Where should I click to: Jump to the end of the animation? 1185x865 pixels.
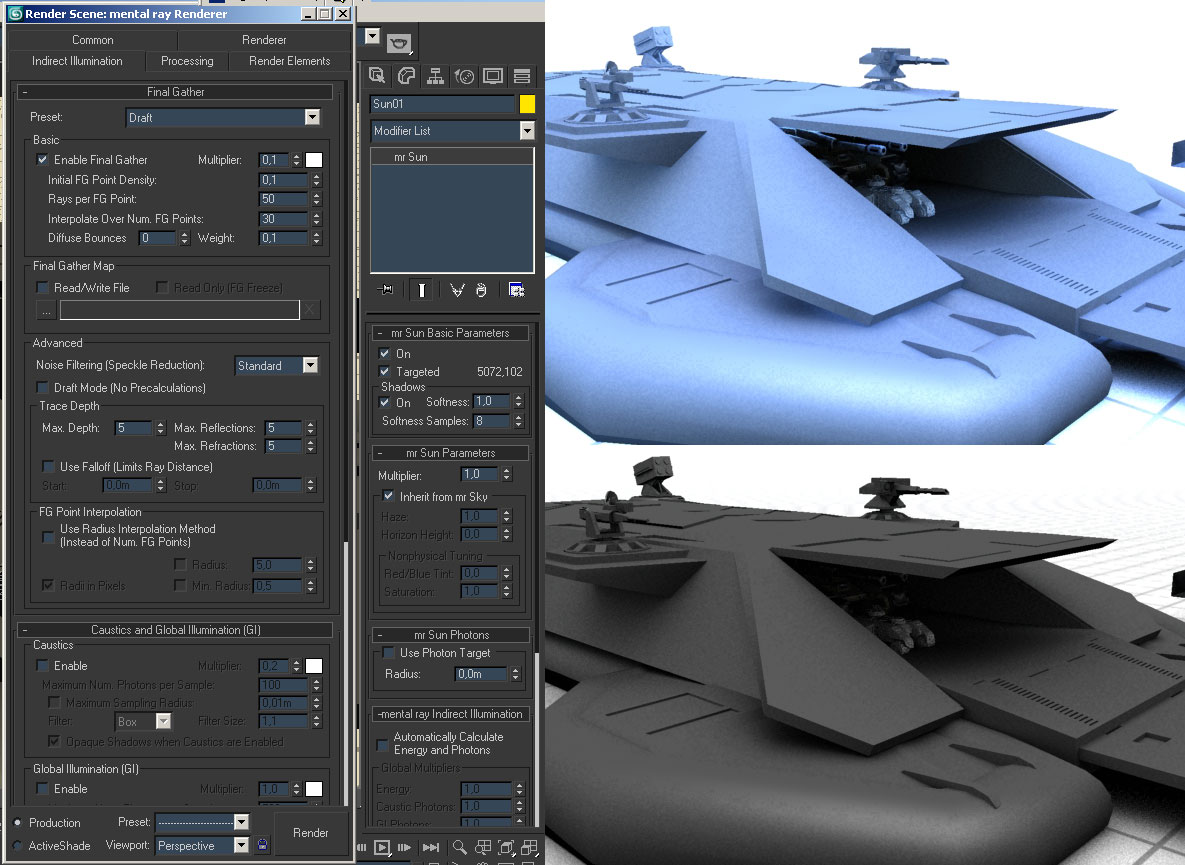pyautogui.click(x=431, y=848)
